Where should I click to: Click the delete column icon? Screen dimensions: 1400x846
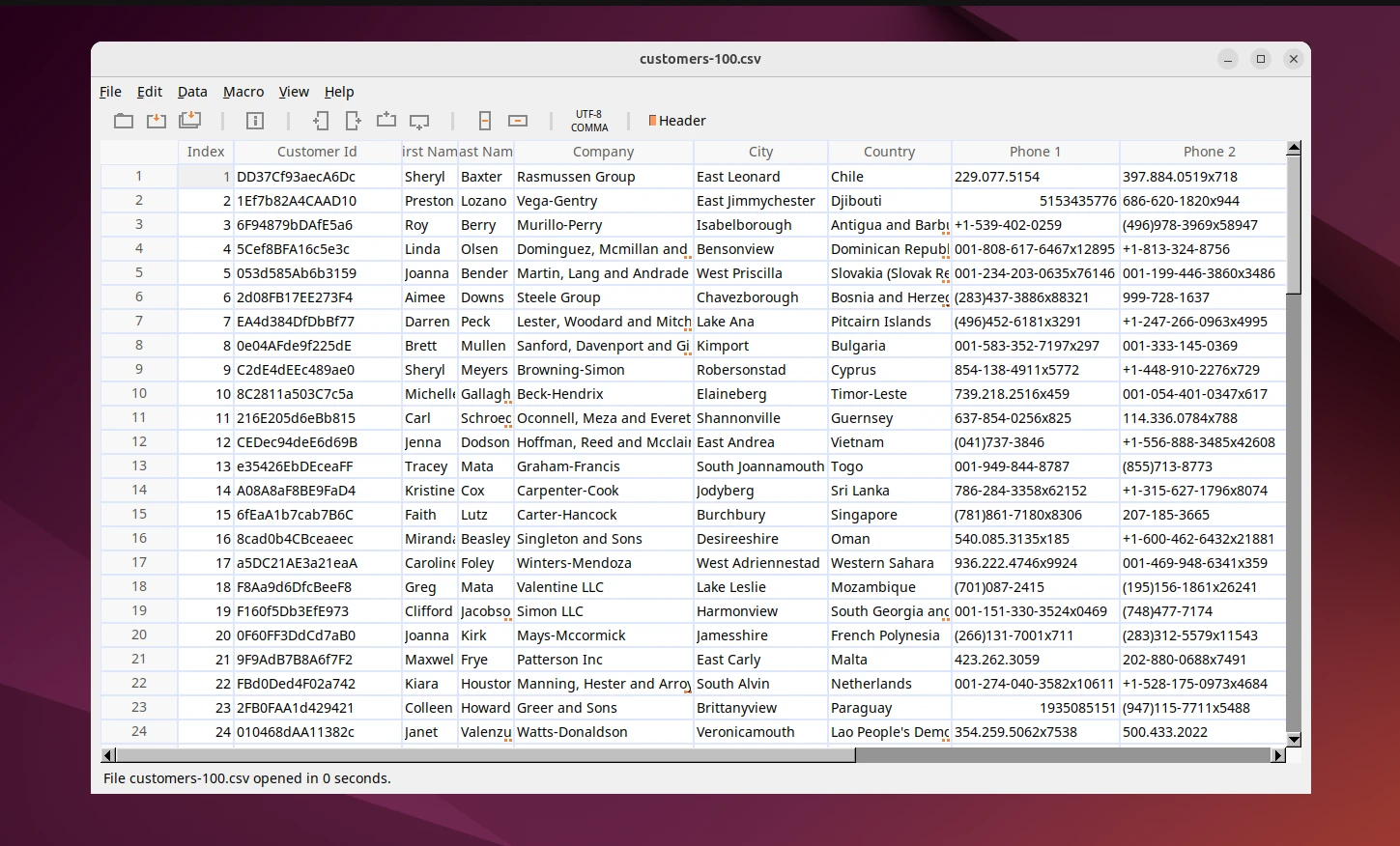(485, 121)
